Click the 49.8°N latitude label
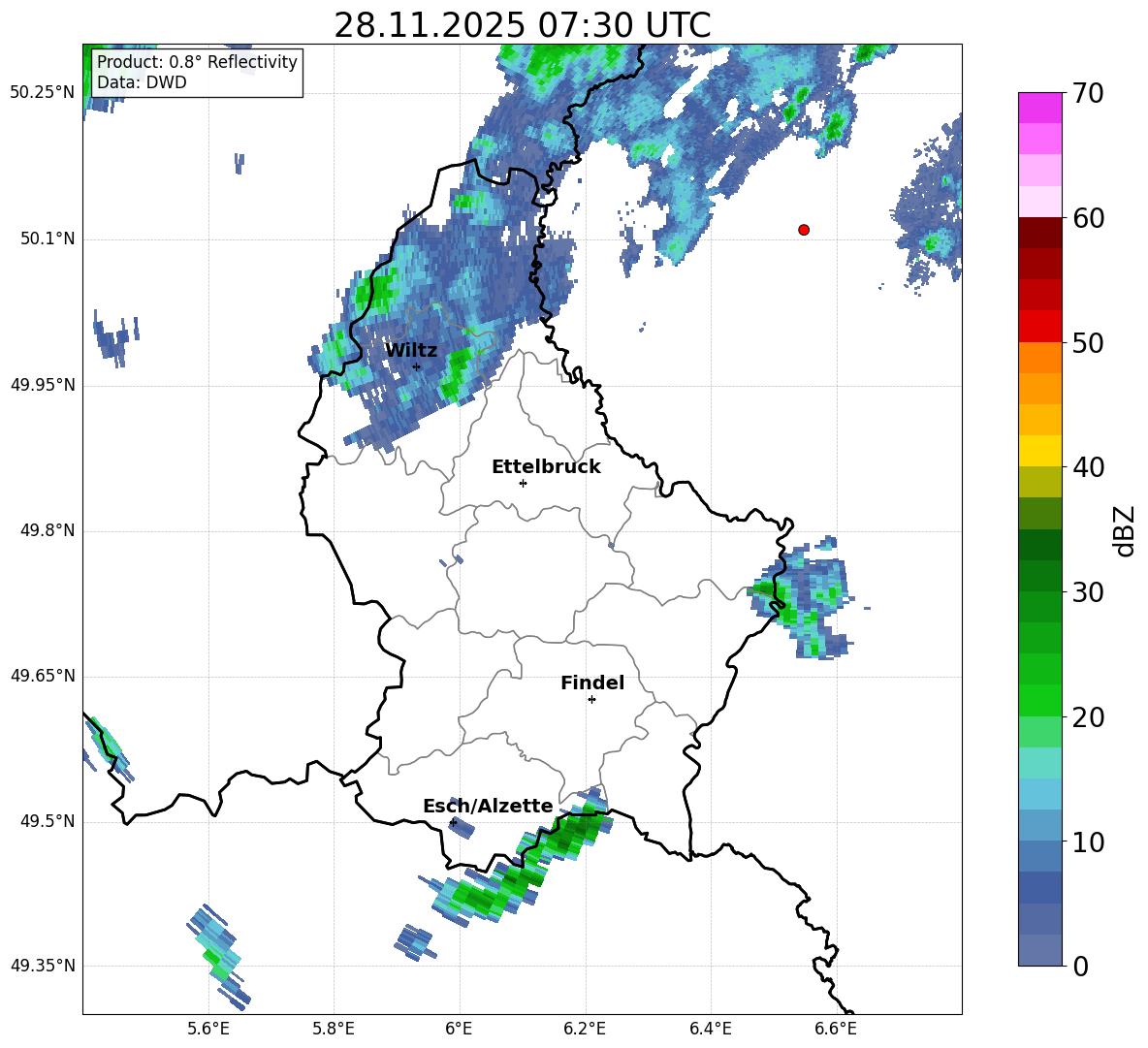Viewport: 1148px width, 1048px height. click(48, 530)
